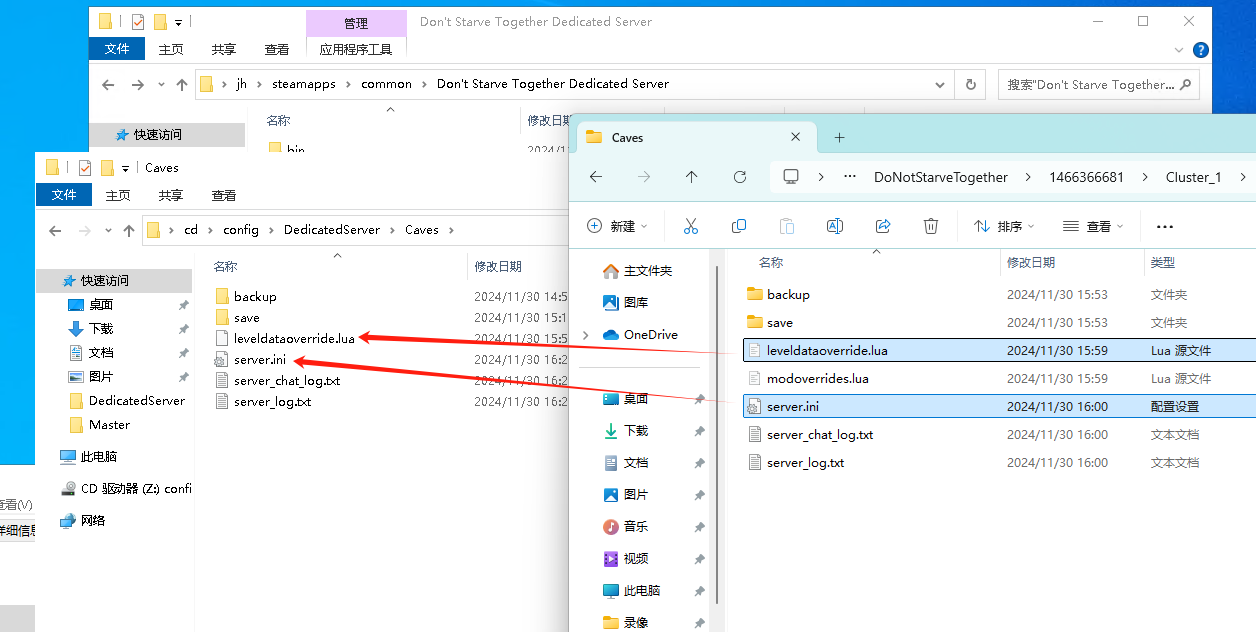Click the PC monitor icon in right Caves address bar
This screenshot has width=1256, height=632.
791,177
